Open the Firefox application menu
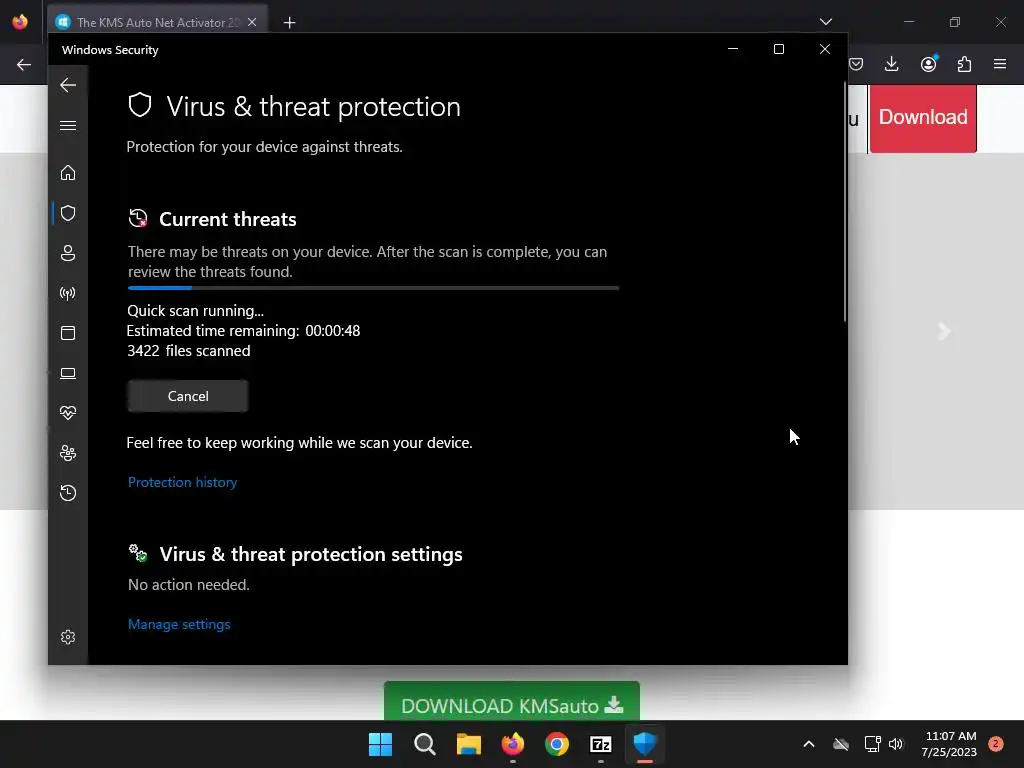 click(x=1000, y=64)
